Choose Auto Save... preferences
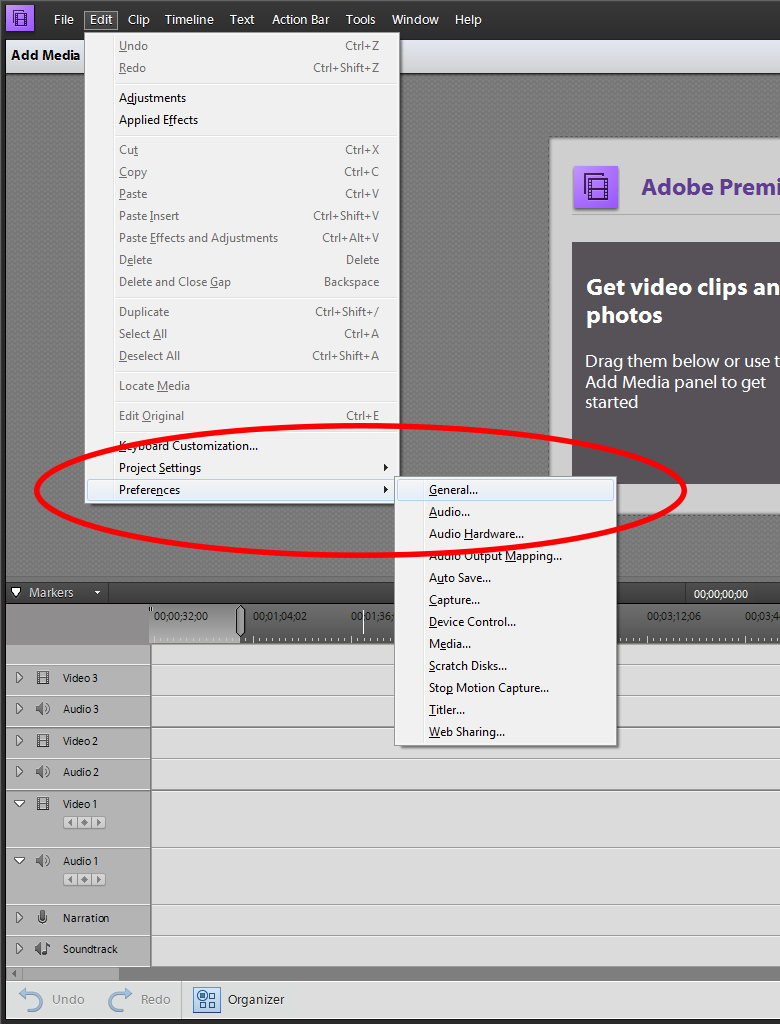The image size is (780, 1024). click(x=506, y=578)
